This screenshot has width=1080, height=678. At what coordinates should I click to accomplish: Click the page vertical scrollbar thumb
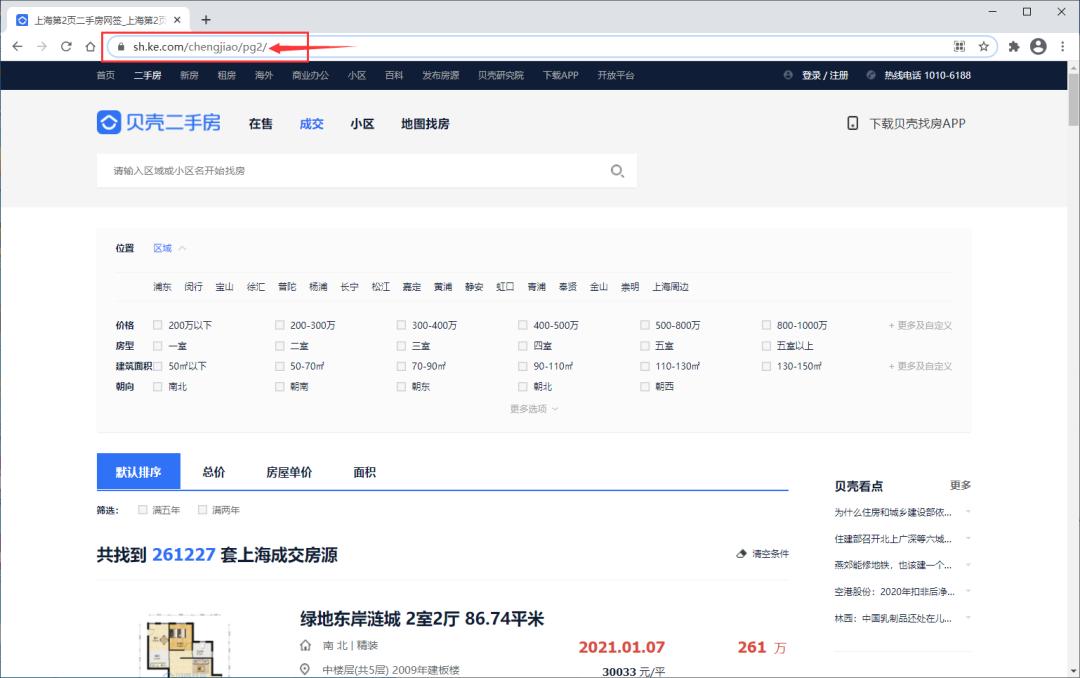(x=1073, y=100)
